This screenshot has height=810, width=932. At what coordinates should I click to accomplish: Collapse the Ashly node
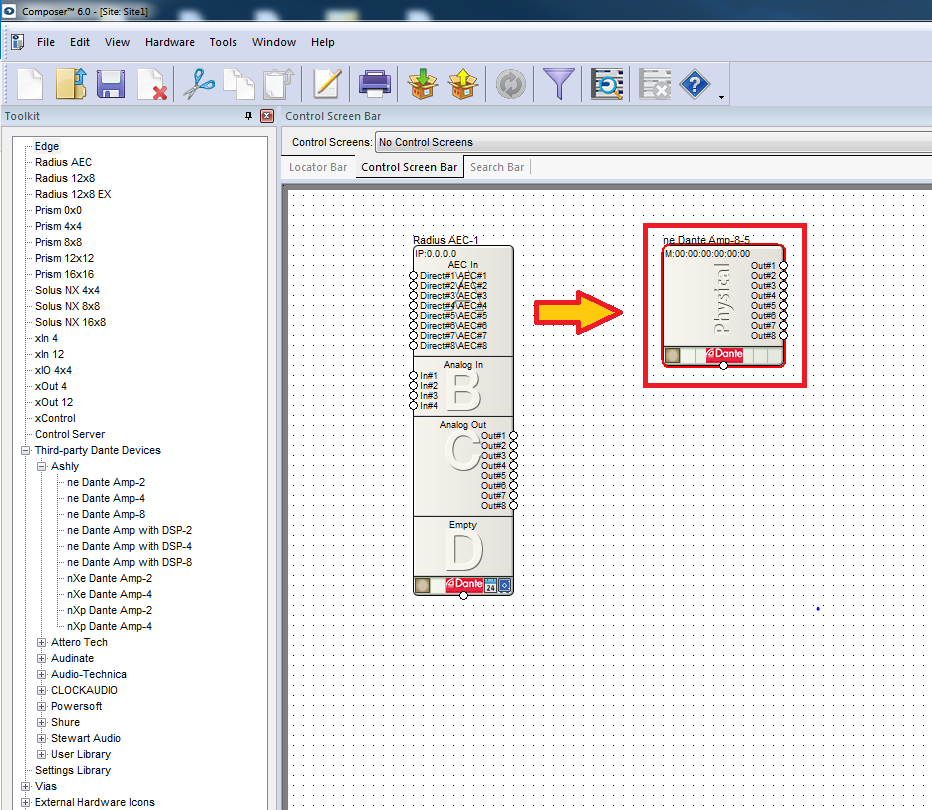click(42, 467)
